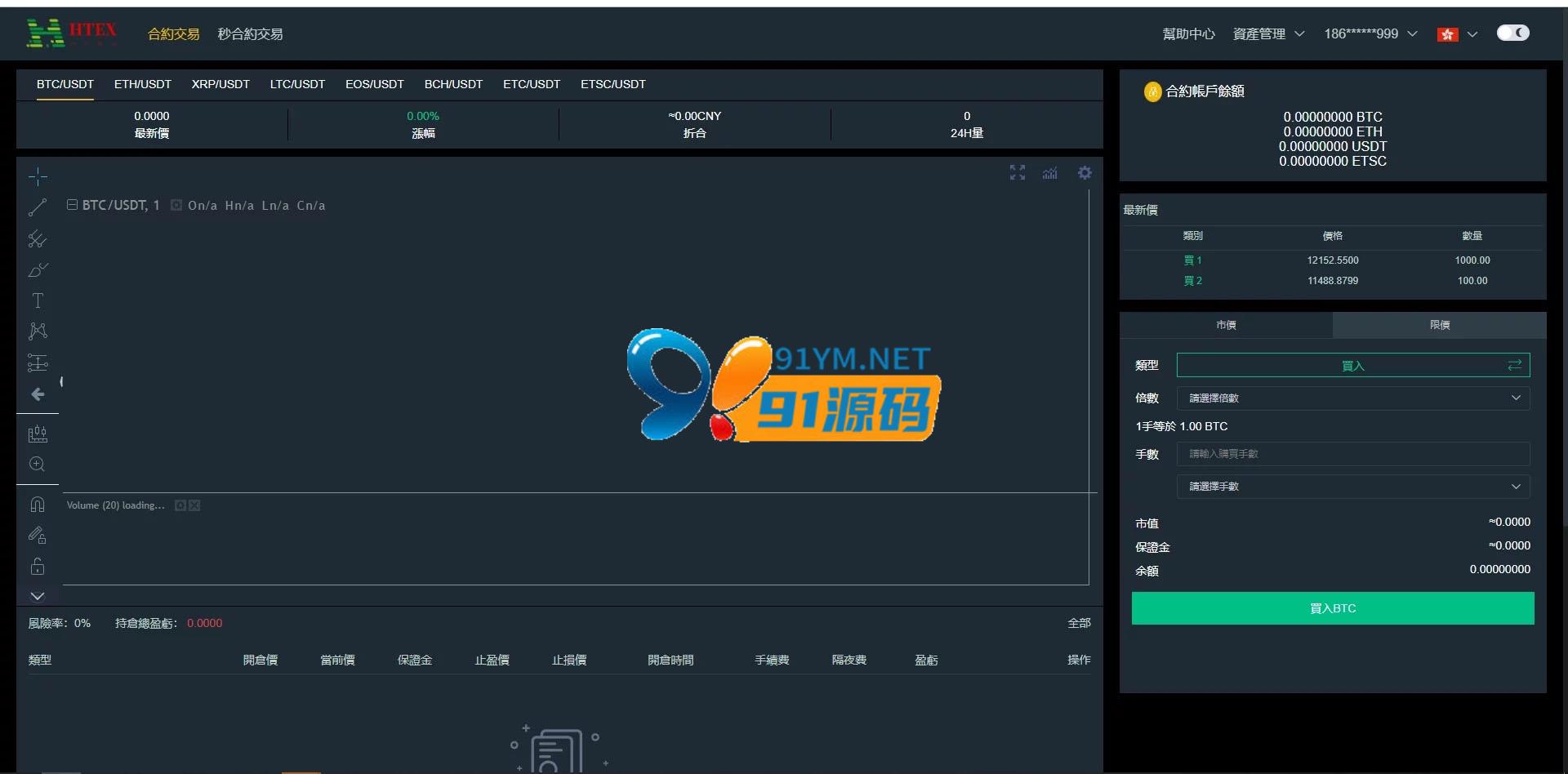1568x774 pixels.
Task: Toggle stay-in-drawing-mode pencil lock
Action: (38, 536)
